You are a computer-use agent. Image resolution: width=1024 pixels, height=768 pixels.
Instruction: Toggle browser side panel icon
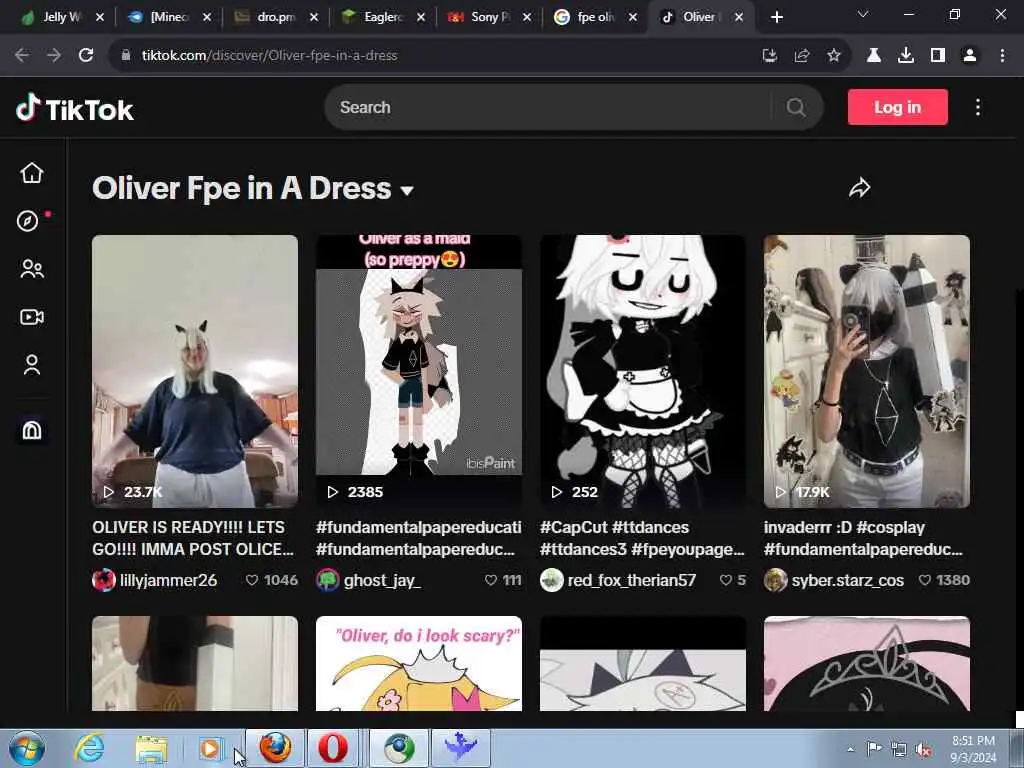pyautogui.click(x=938, y=56)
